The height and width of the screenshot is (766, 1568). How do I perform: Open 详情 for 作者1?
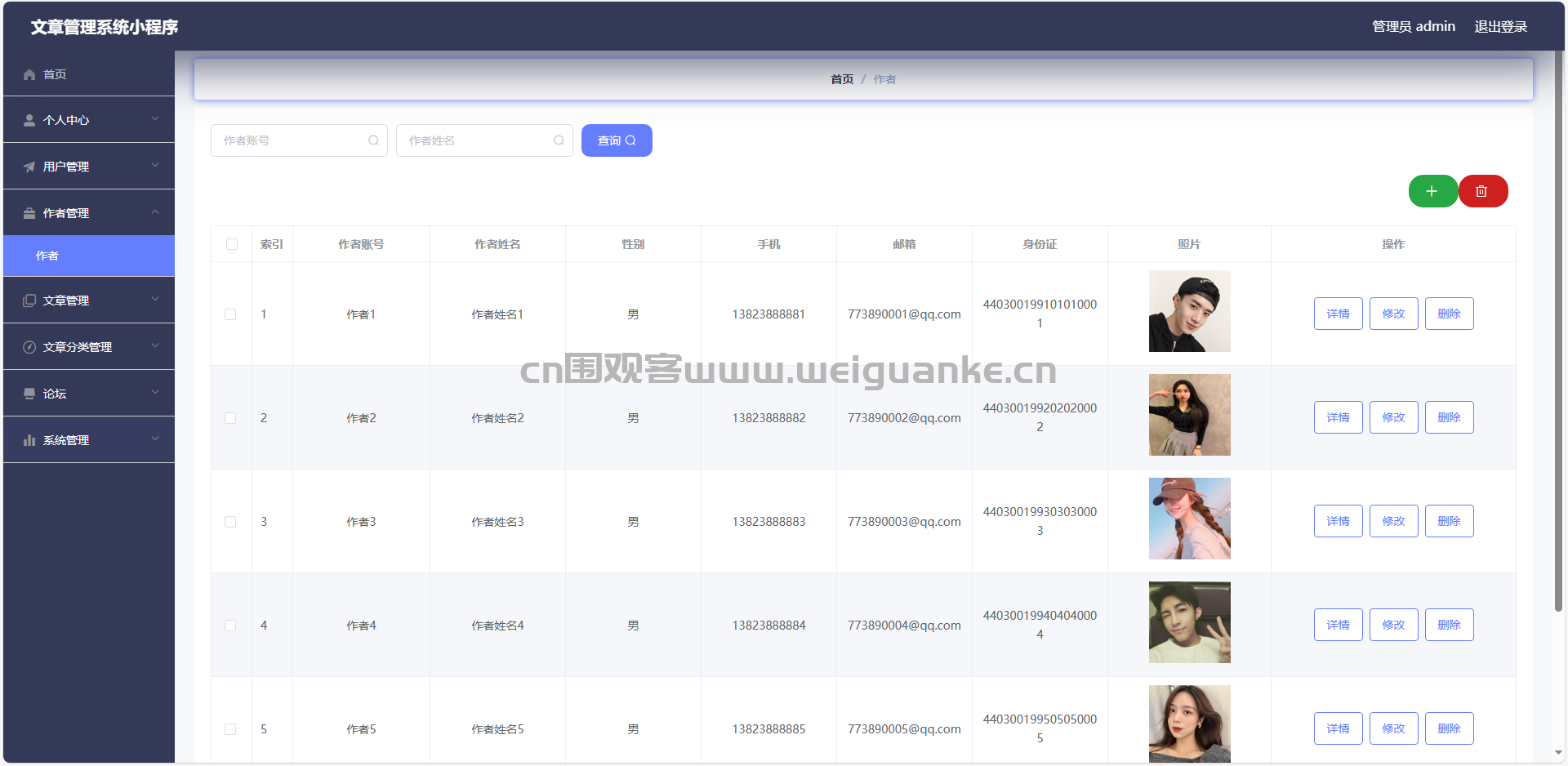point(1338,314)
